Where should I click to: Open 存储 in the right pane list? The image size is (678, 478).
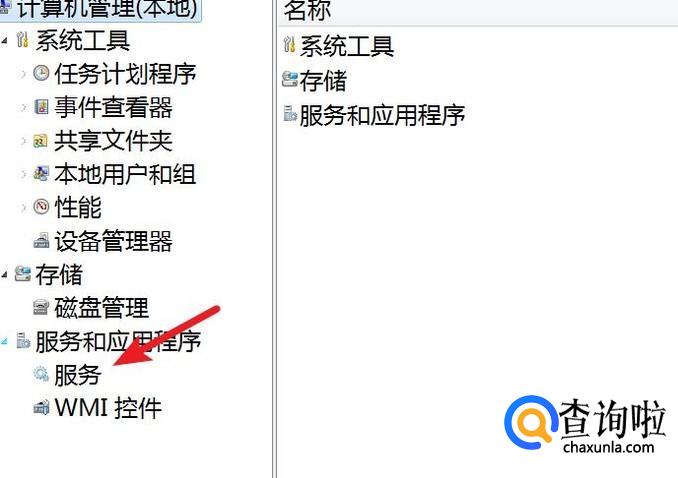click(323, 81)
